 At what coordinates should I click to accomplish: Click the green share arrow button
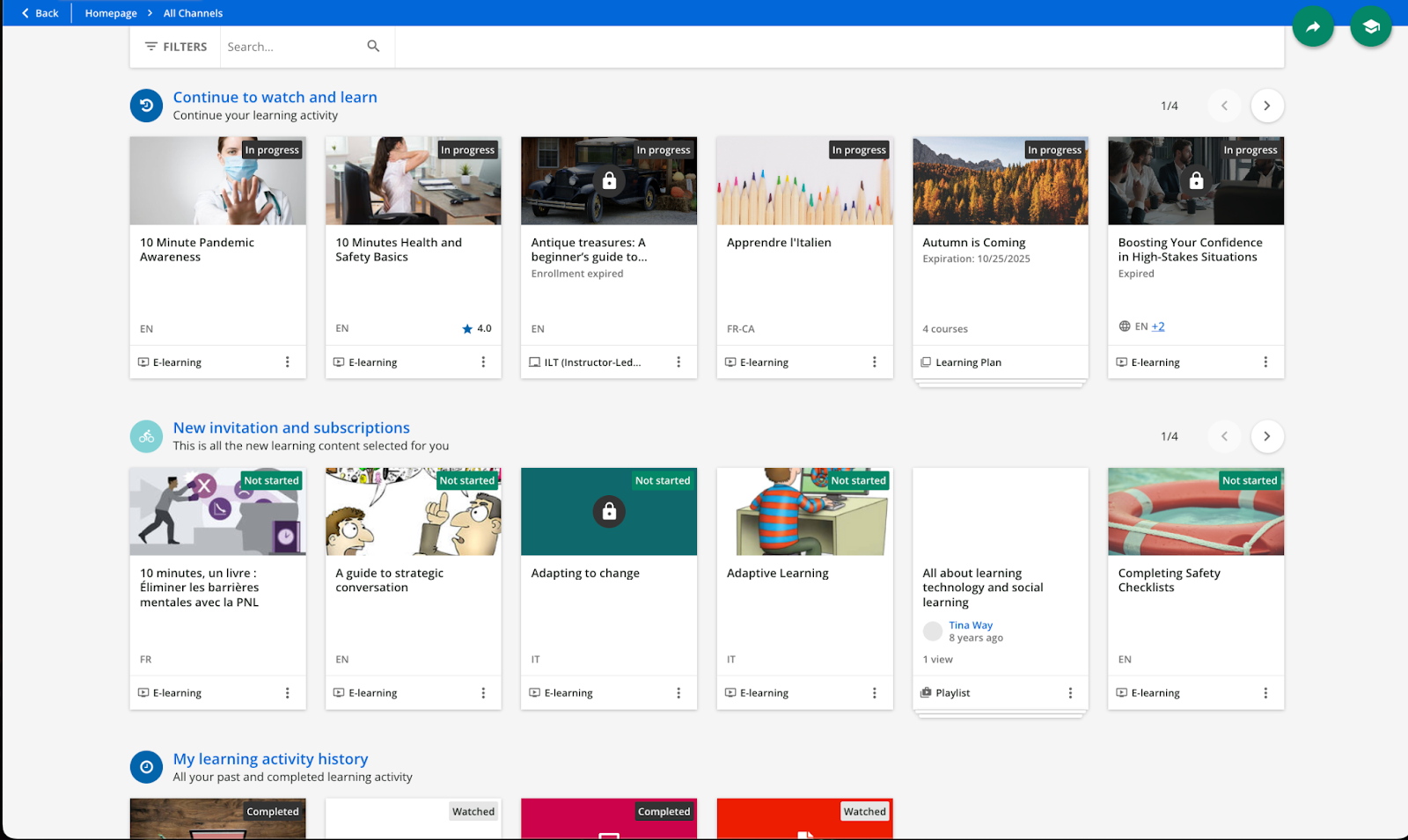(x=1313, y=27)
